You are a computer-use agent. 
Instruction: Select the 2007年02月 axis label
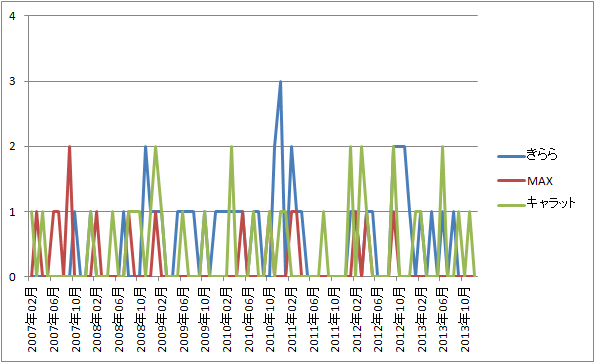[33, 320]
